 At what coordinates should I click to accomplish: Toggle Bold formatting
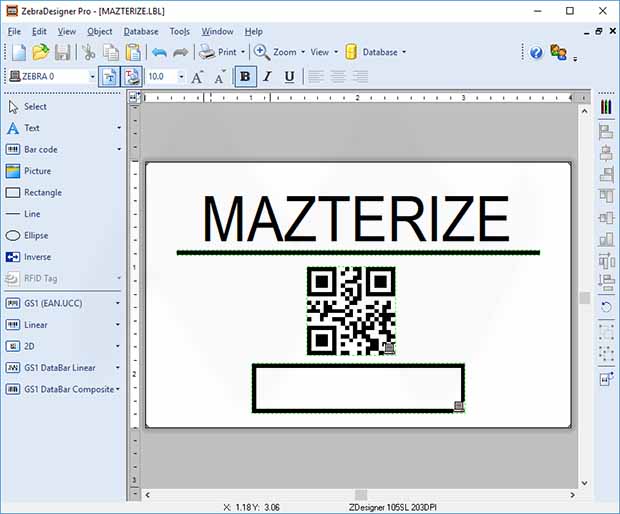click(246, 77)
